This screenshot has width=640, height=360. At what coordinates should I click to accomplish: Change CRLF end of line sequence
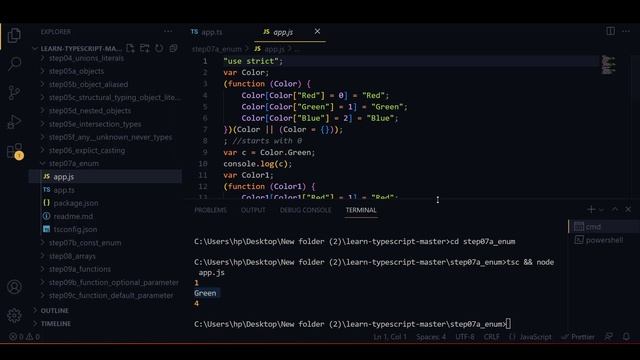coord(491,337)
